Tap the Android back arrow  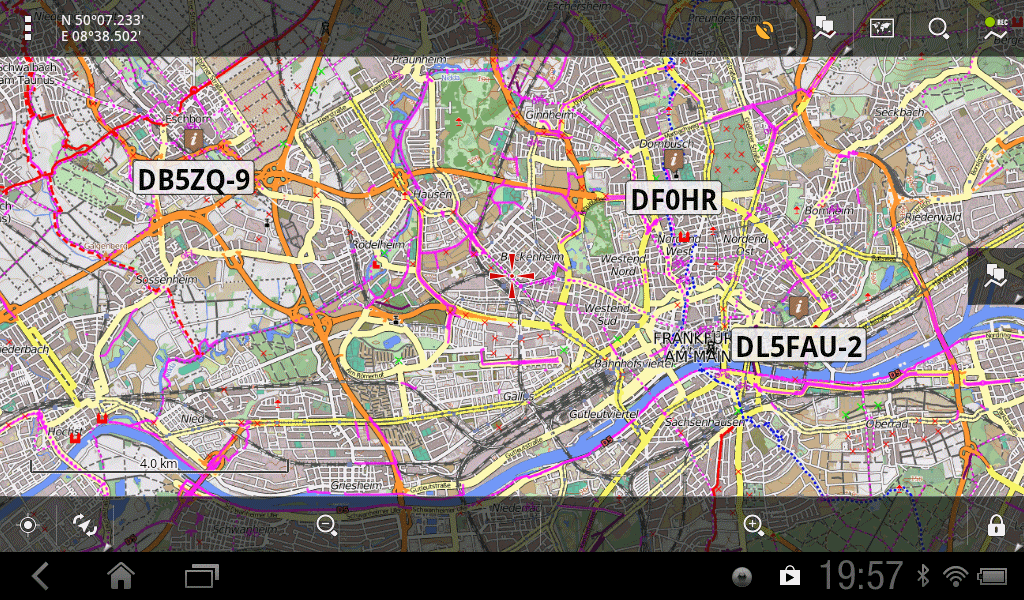[40, 576]
